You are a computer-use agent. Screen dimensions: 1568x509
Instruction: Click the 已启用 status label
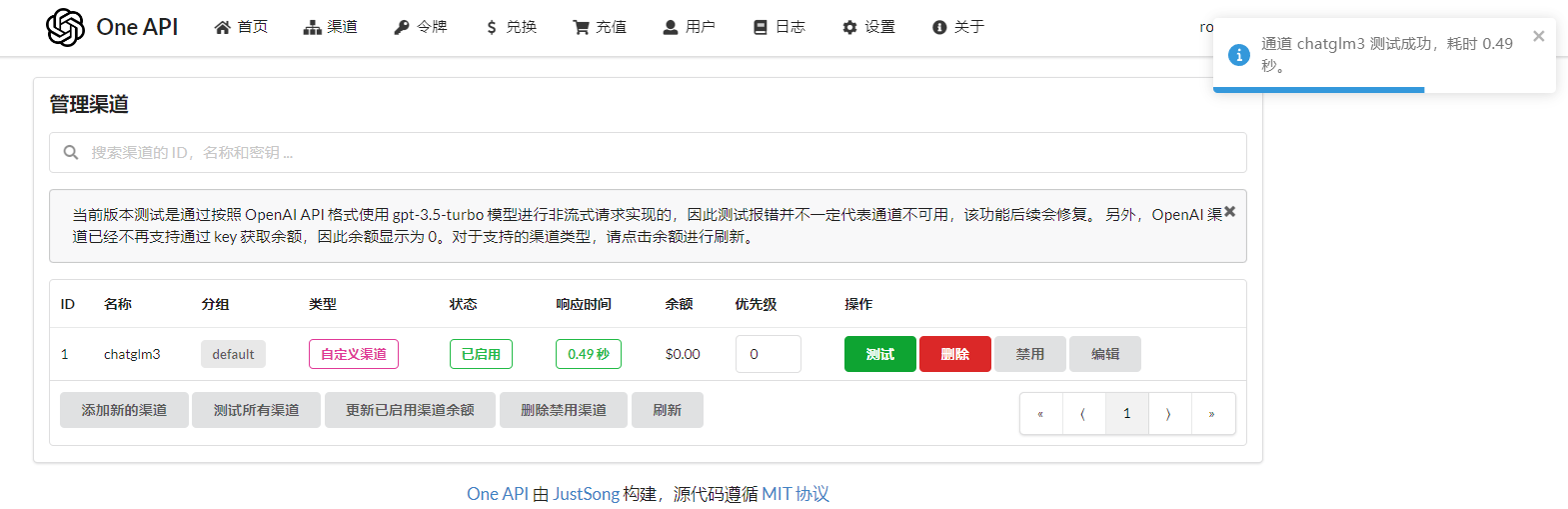(x=481, y=354)
